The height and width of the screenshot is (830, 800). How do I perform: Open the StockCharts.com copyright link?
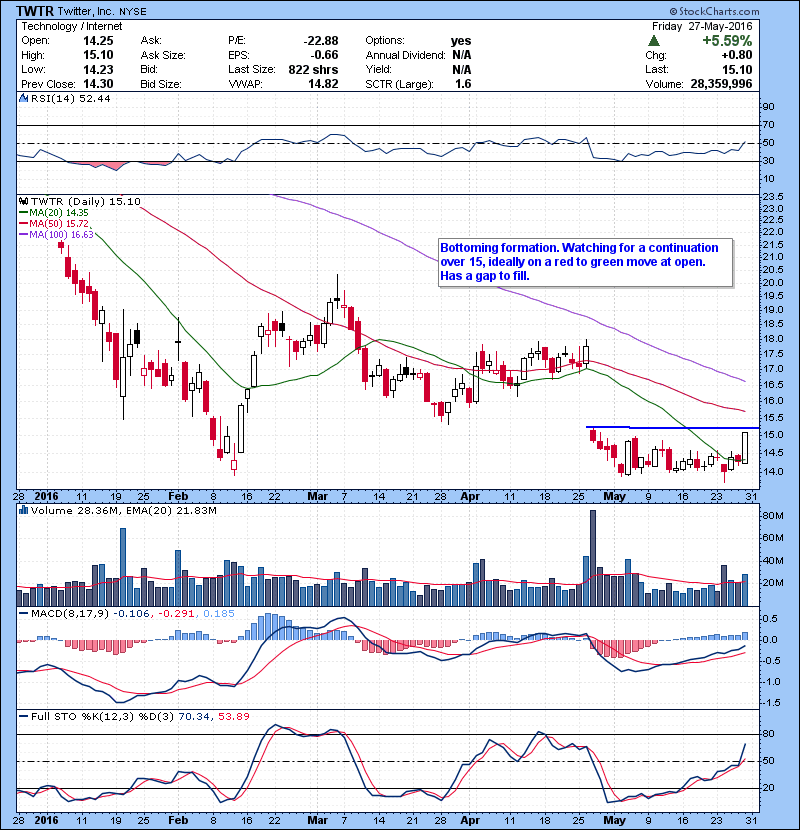coord(714,11)
